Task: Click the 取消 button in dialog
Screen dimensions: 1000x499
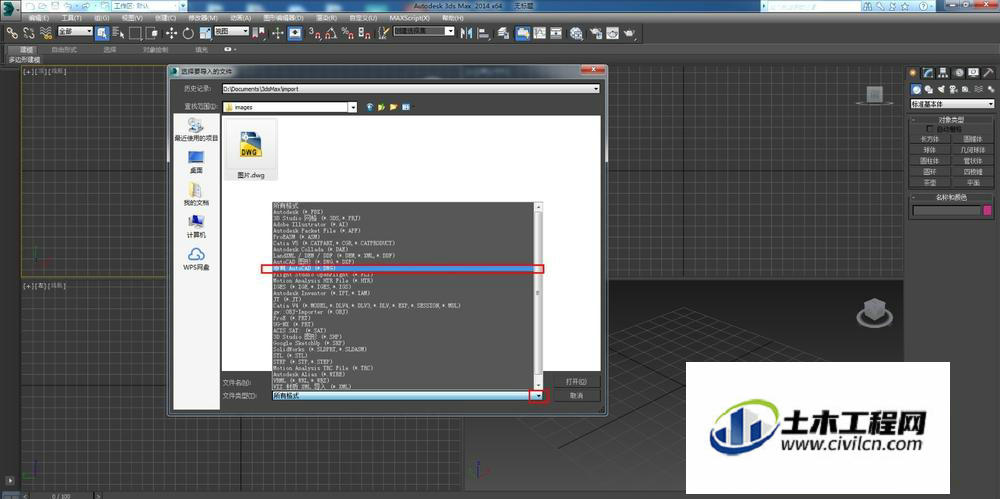Action: point(576,396)
